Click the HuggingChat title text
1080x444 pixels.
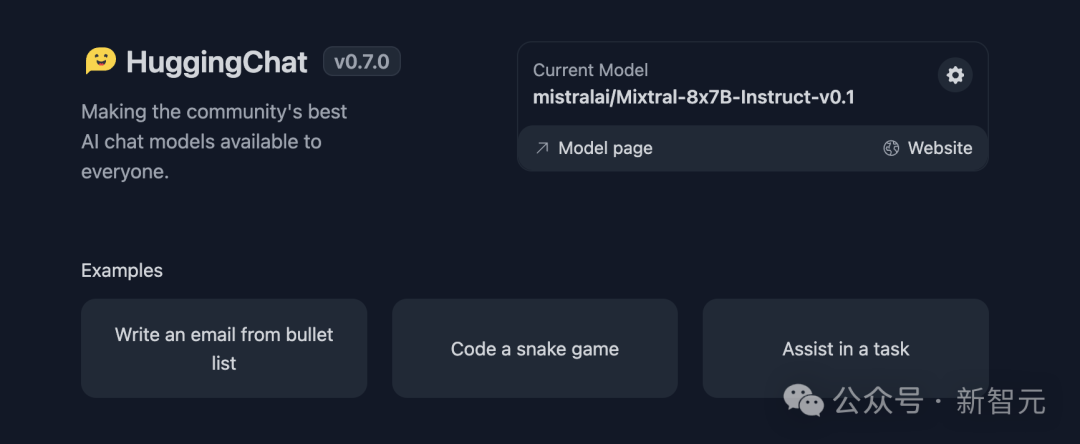click(217, 62)
